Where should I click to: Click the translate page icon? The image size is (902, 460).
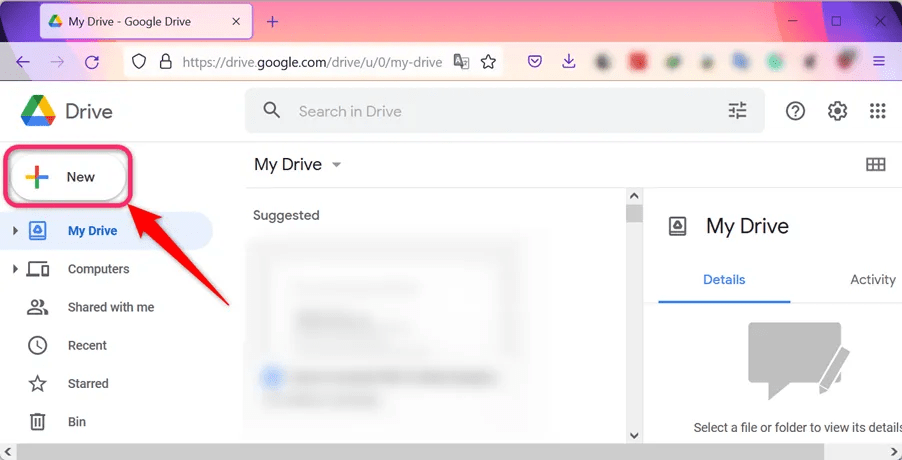point(461,62)
